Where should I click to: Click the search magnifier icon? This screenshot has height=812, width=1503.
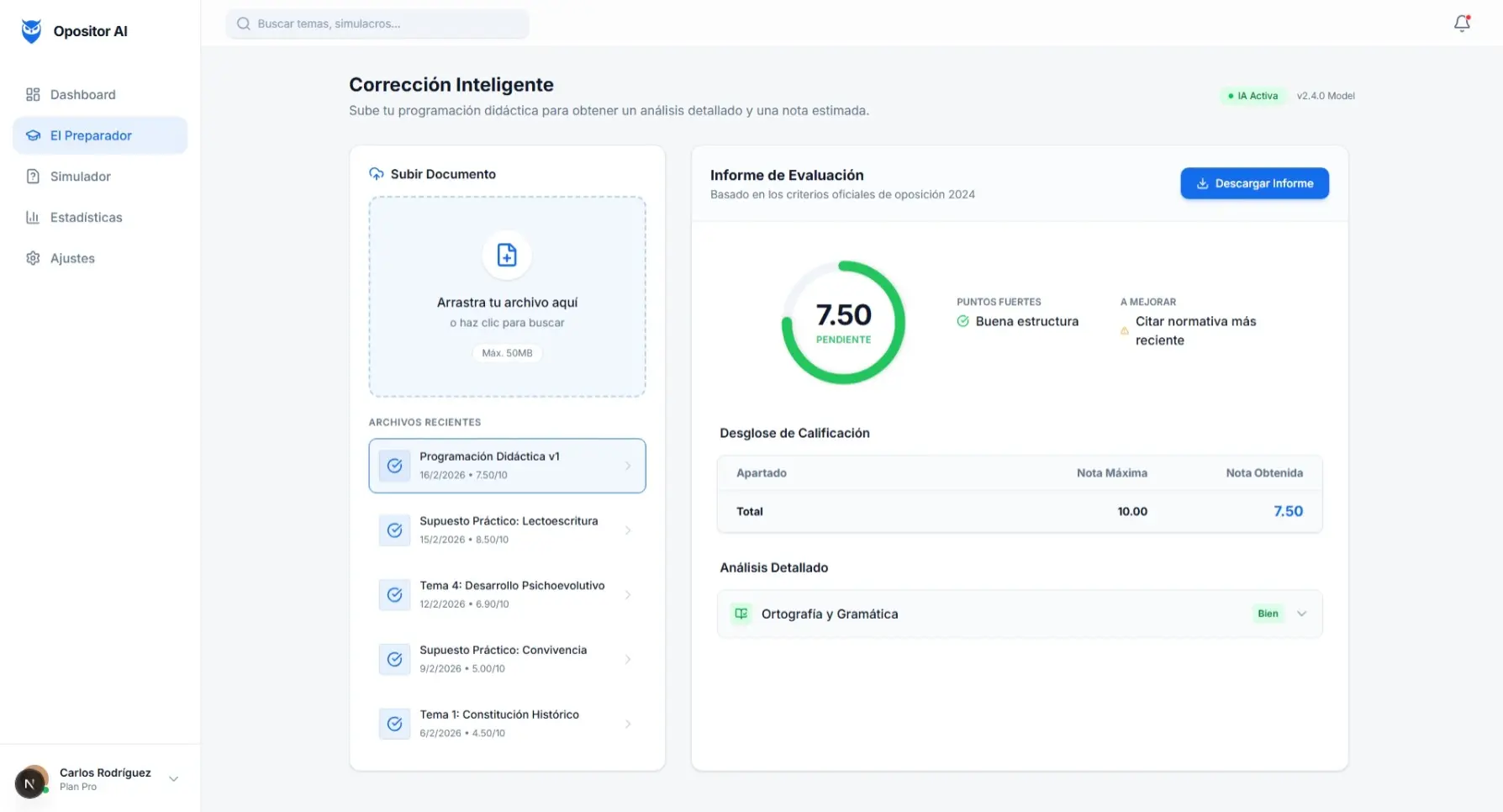coord(243,23)
